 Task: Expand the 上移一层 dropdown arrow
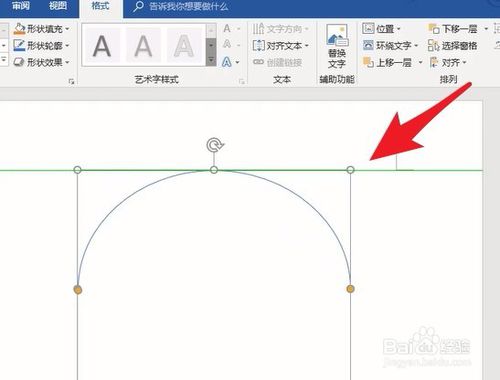420,62
